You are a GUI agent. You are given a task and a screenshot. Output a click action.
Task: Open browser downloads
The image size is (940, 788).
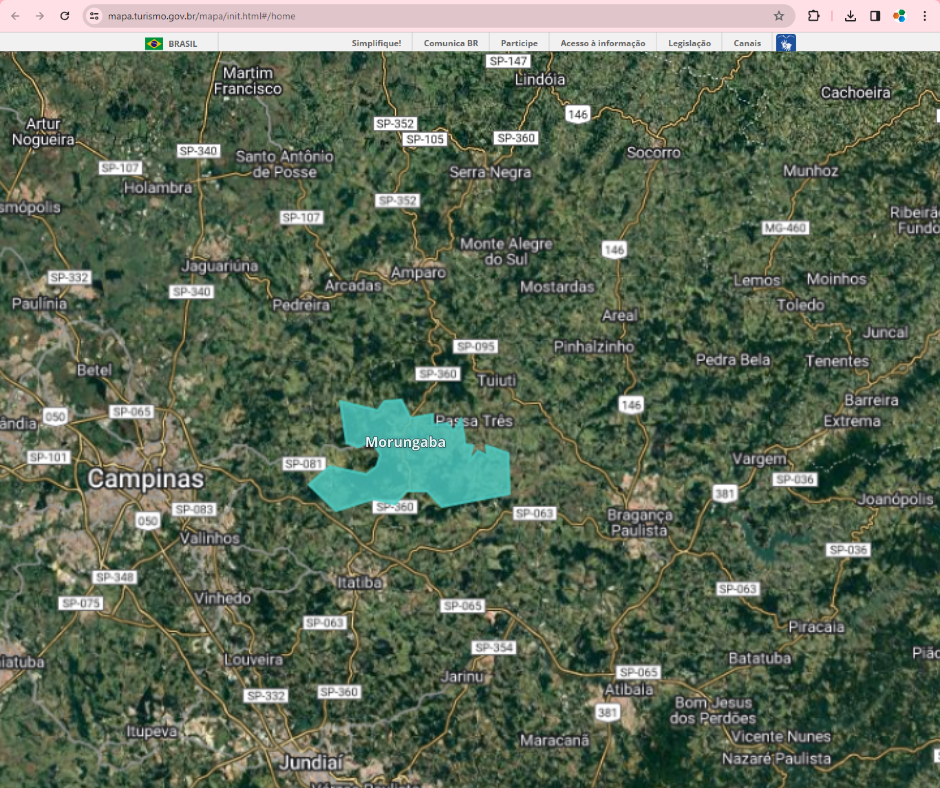[x=850, y=16]
